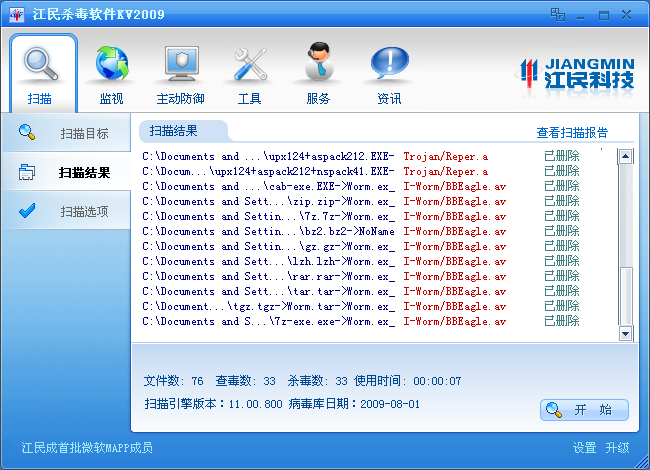Click the title bar app icon
This screenshot has width=650, height=470.
coord(17,15)
